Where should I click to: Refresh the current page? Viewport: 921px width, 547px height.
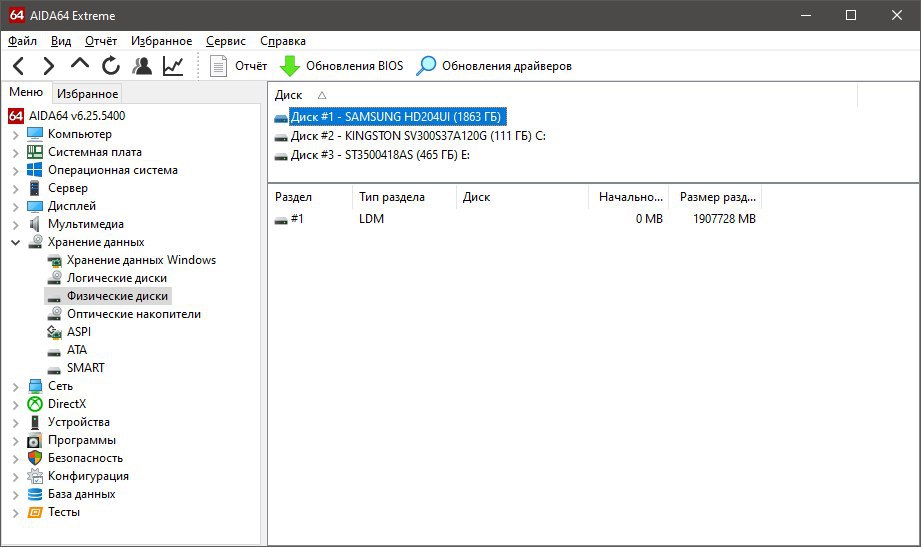tap(110, 66)
